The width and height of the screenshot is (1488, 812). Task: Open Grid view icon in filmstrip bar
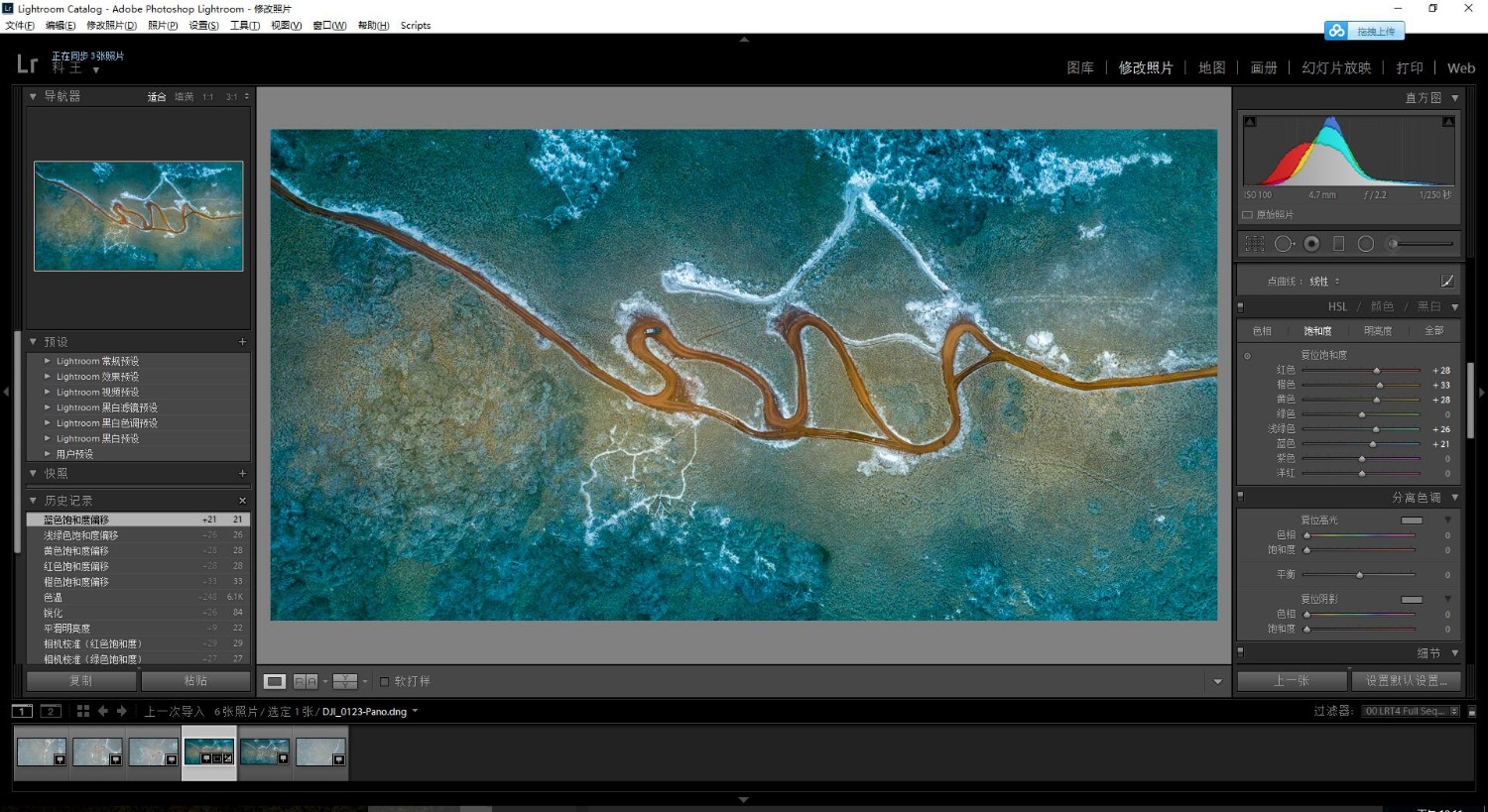coord(83,711)
